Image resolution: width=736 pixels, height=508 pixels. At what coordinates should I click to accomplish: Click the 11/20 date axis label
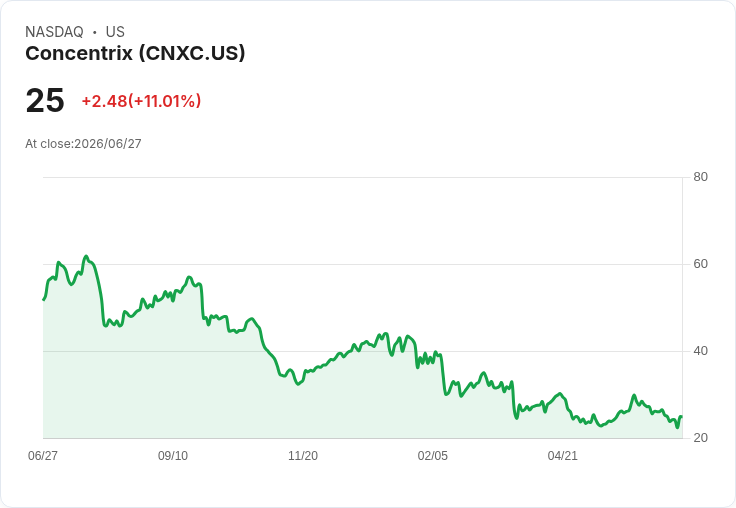(303, 455)
